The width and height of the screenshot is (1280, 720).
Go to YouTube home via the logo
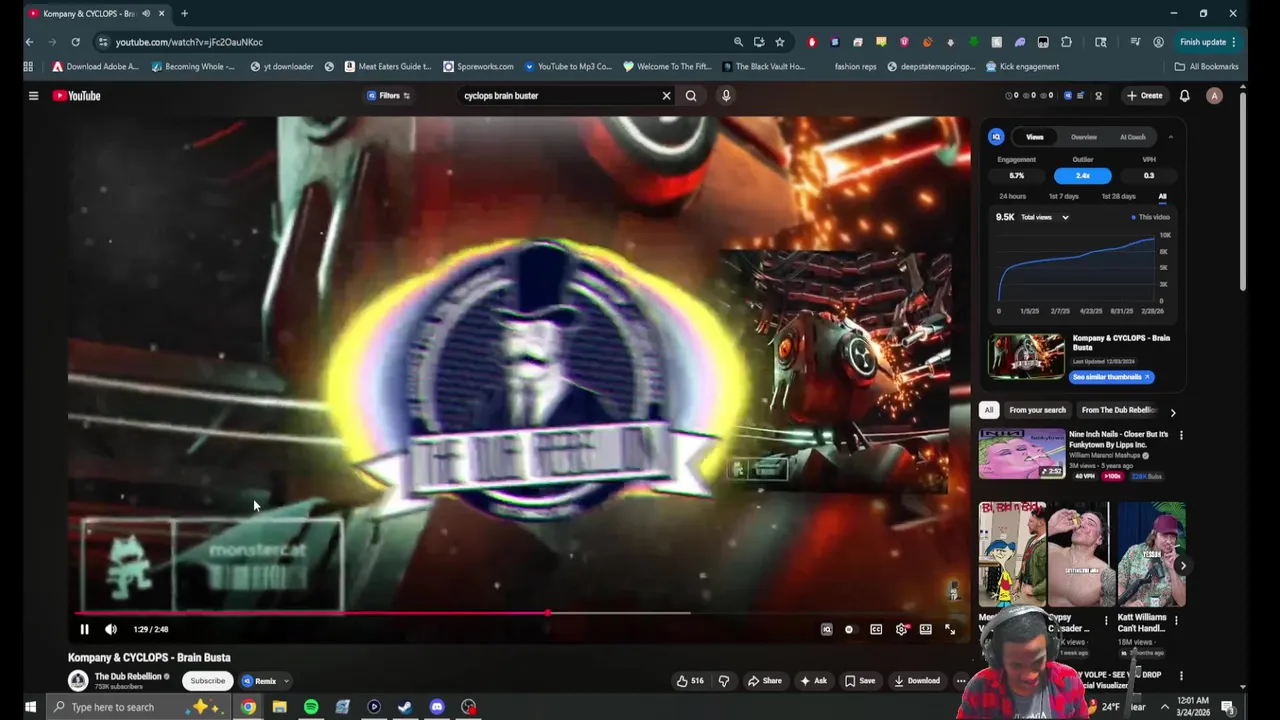77,96
